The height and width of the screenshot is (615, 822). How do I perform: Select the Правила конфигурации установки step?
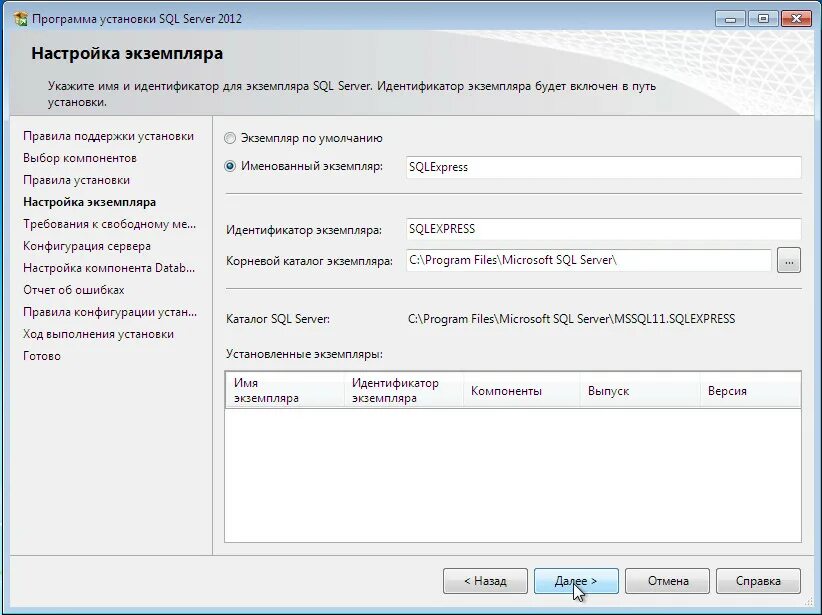point(110,312)
